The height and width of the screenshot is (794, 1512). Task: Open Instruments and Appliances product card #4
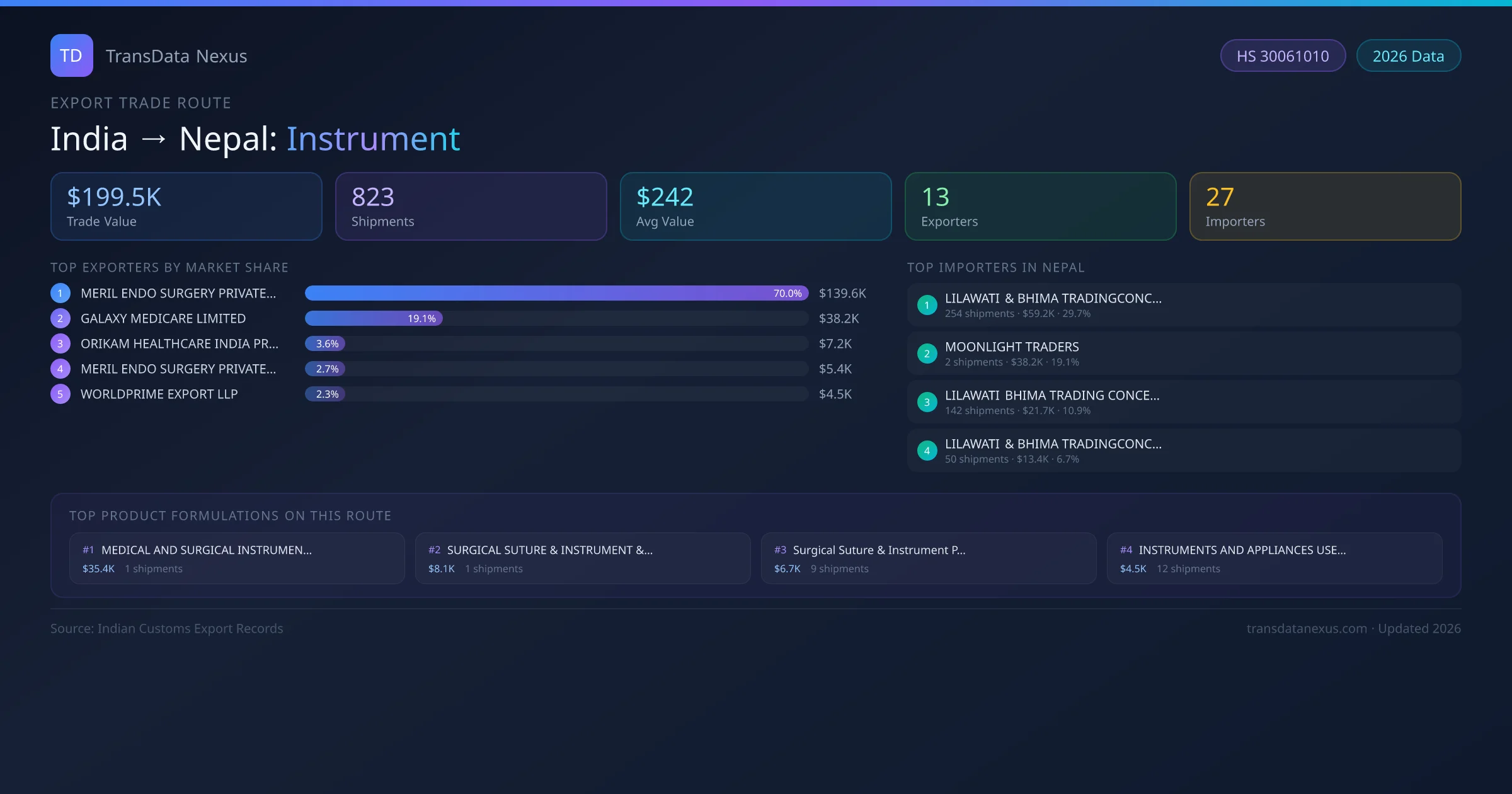(1274, 558)
